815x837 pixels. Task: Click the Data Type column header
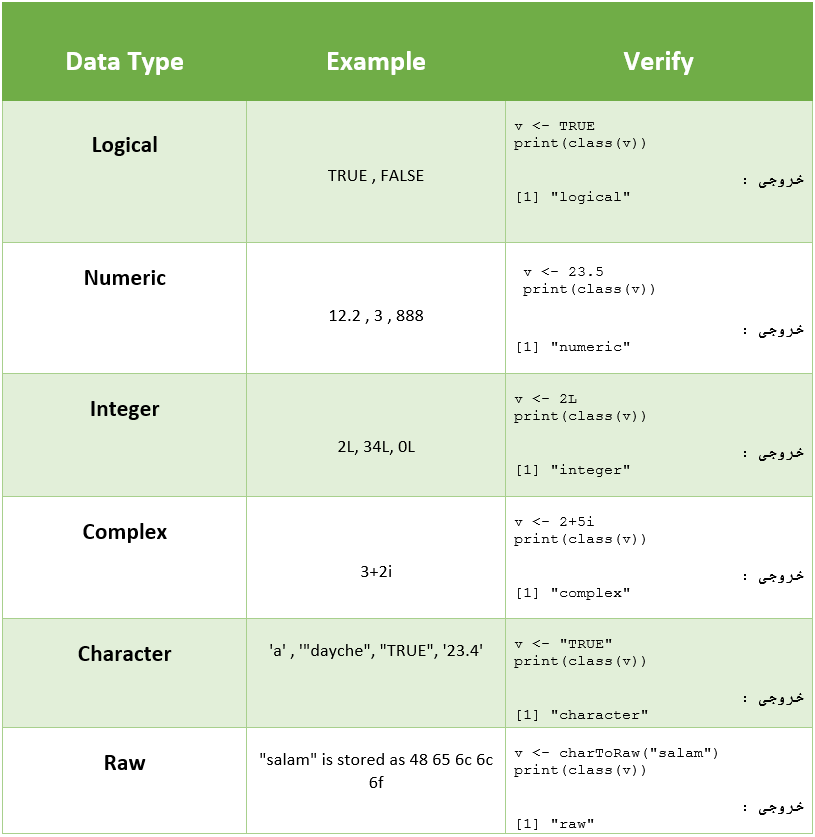(124, 62)
